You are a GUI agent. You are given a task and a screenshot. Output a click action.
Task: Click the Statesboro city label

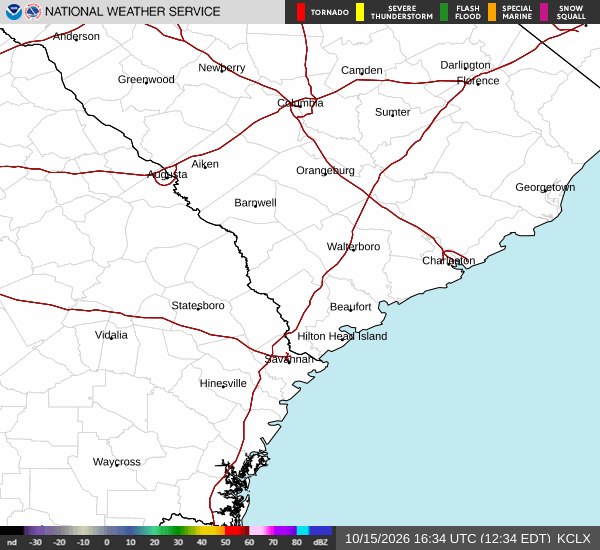coord(198,305)
